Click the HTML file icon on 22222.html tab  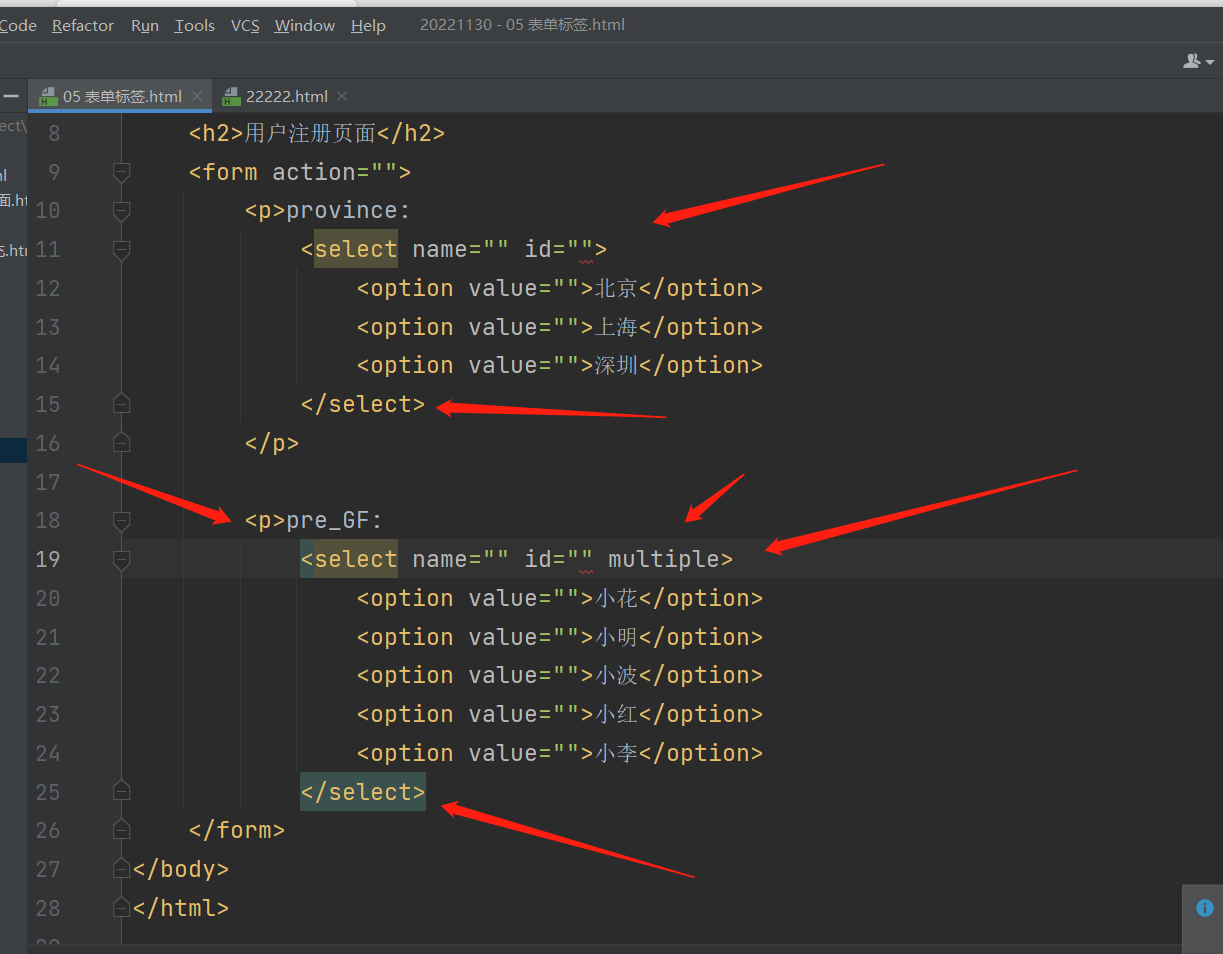[232, 96]
